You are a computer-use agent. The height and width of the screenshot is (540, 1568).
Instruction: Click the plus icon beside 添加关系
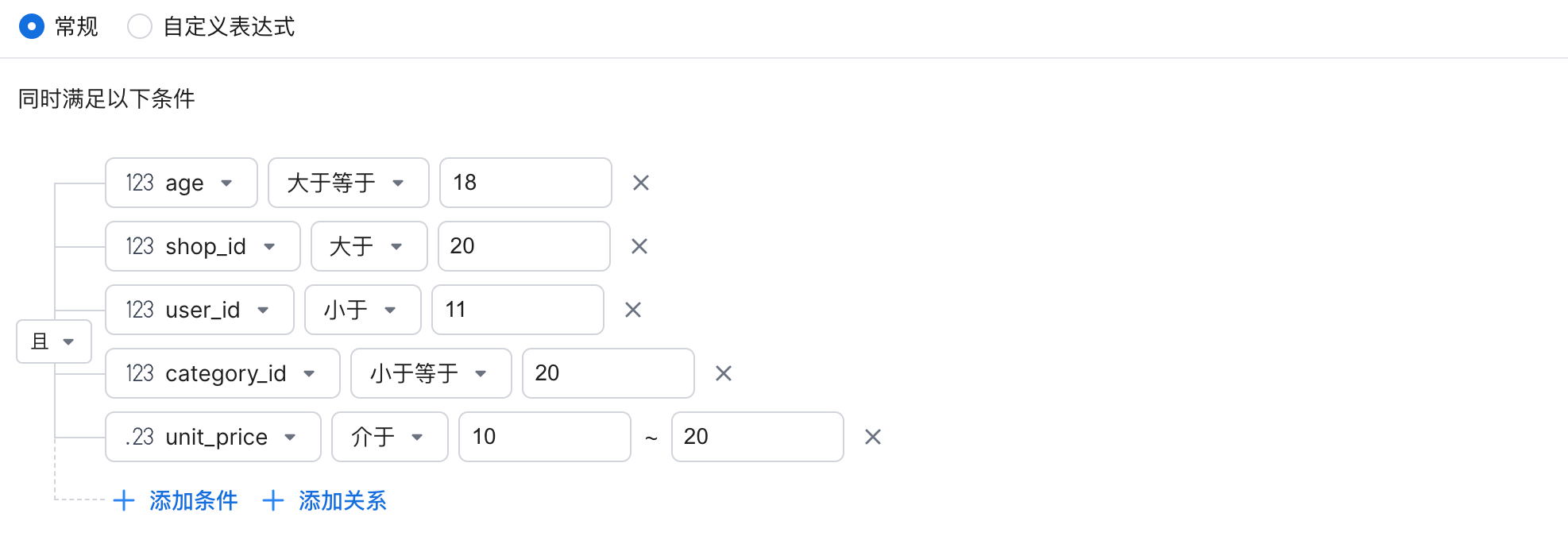[272, 500]
